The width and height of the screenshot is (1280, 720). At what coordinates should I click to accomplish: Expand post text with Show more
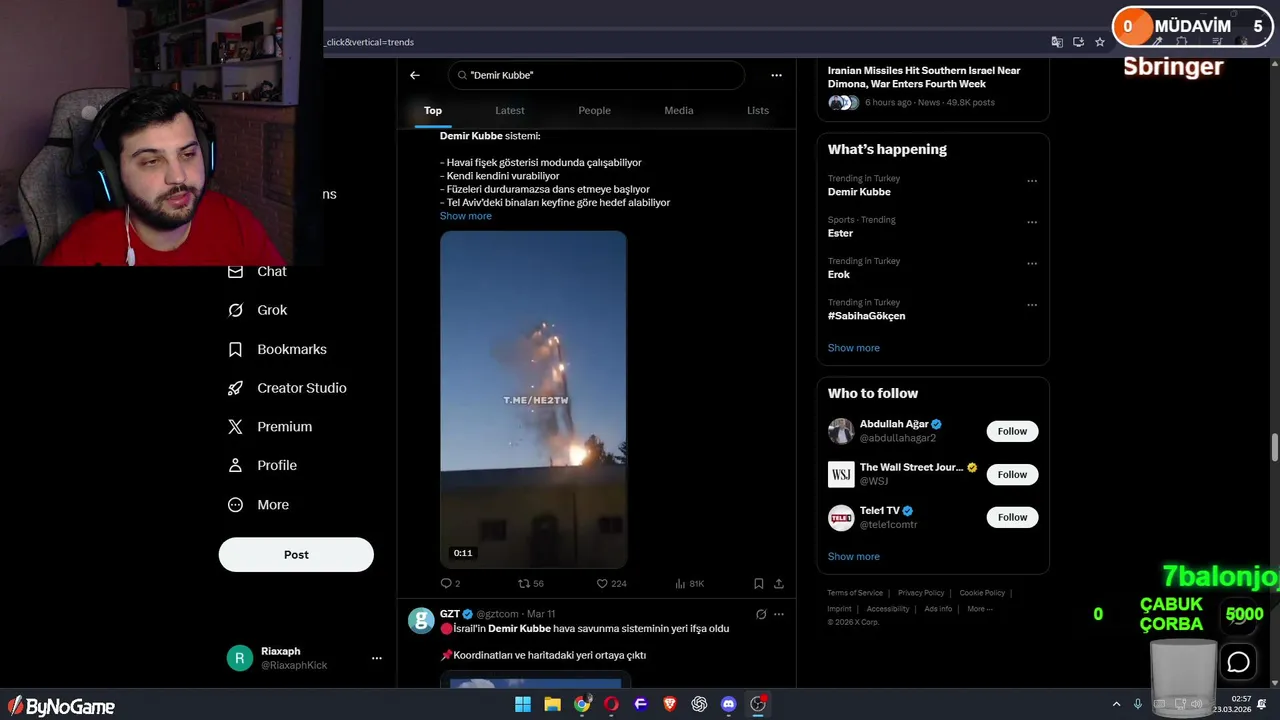pyautogui.click(x=466, y=216)
